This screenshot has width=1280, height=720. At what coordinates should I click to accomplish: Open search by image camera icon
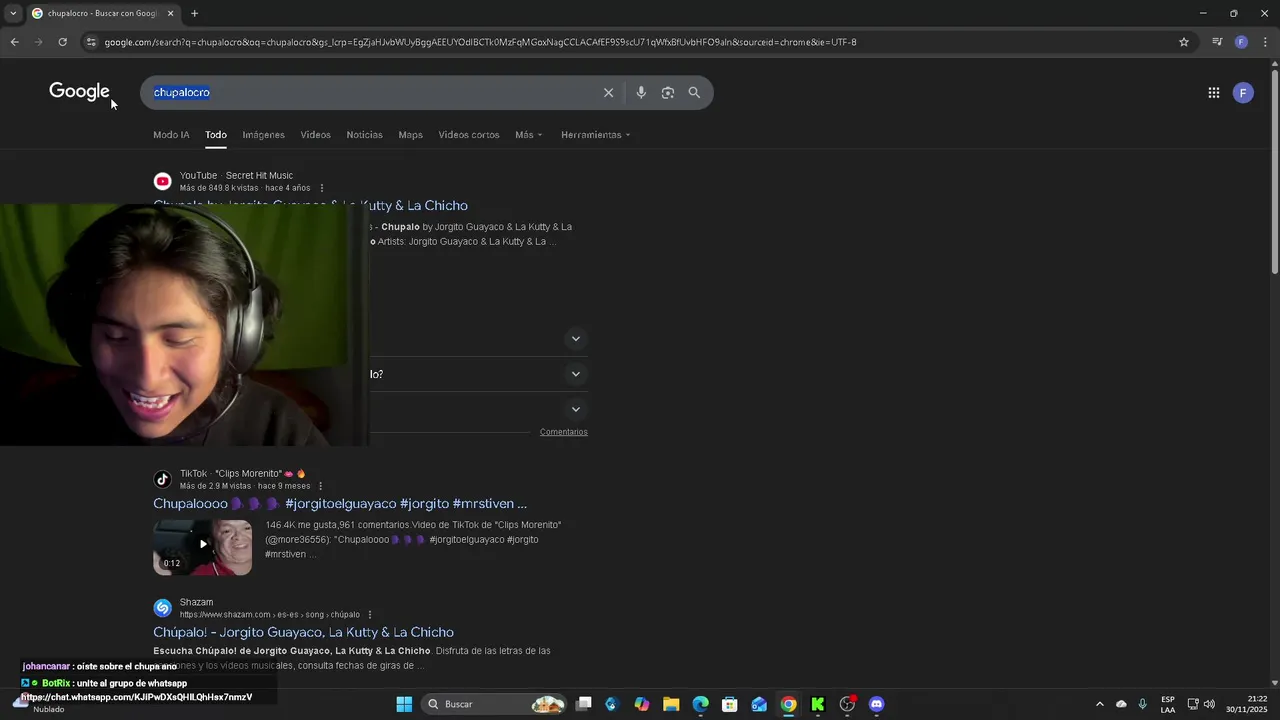pos(668,93)
